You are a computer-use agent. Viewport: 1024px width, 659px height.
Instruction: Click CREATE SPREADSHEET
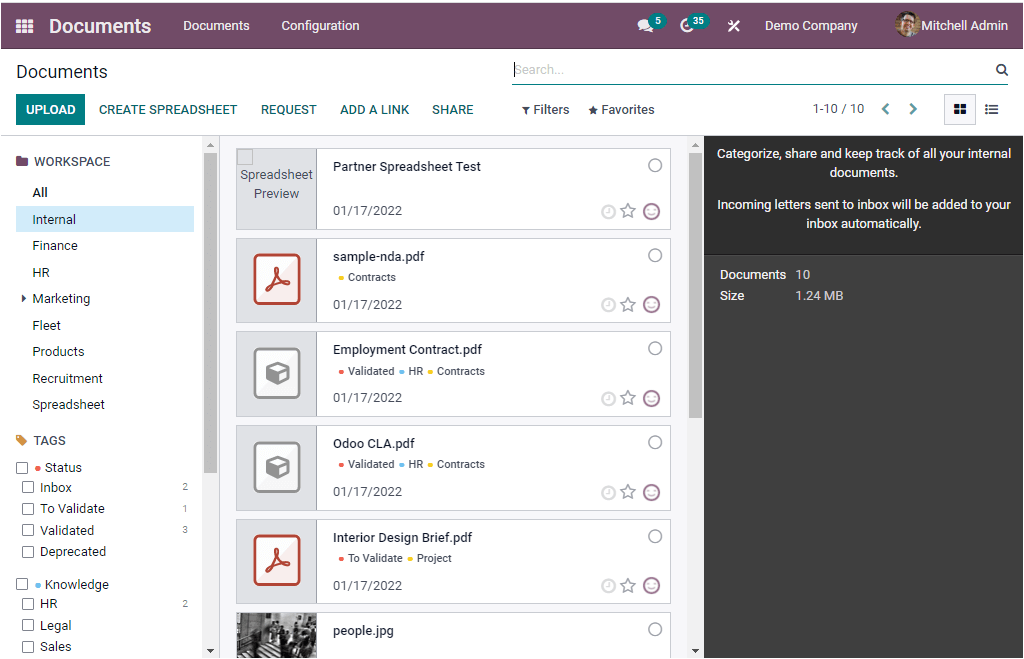click(x=167, y=109)
